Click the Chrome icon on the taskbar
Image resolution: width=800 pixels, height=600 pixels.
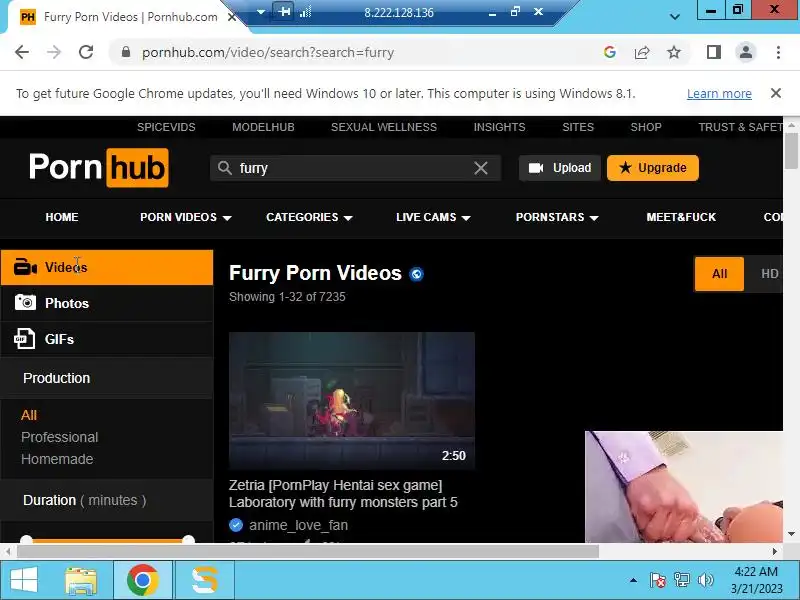coord(142,580)
